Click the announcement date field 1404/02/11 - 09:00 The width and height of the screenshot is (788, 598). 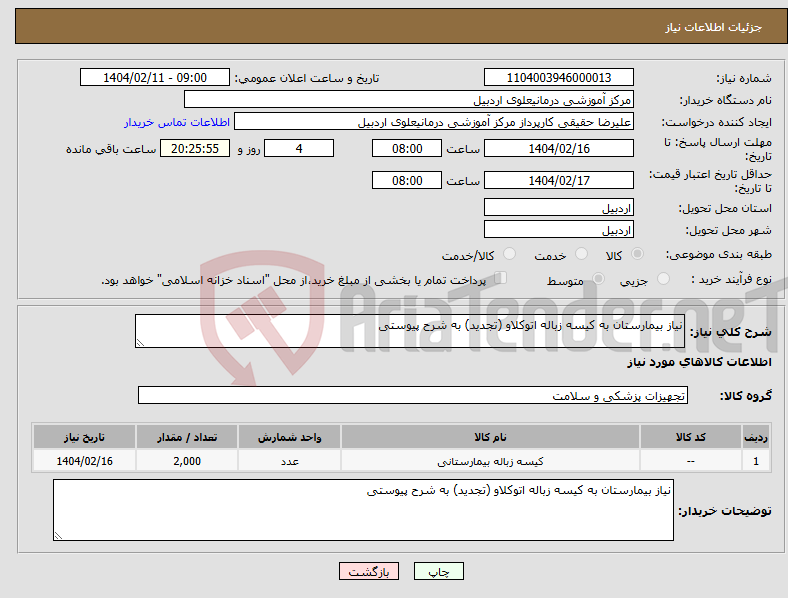(155, 77)
